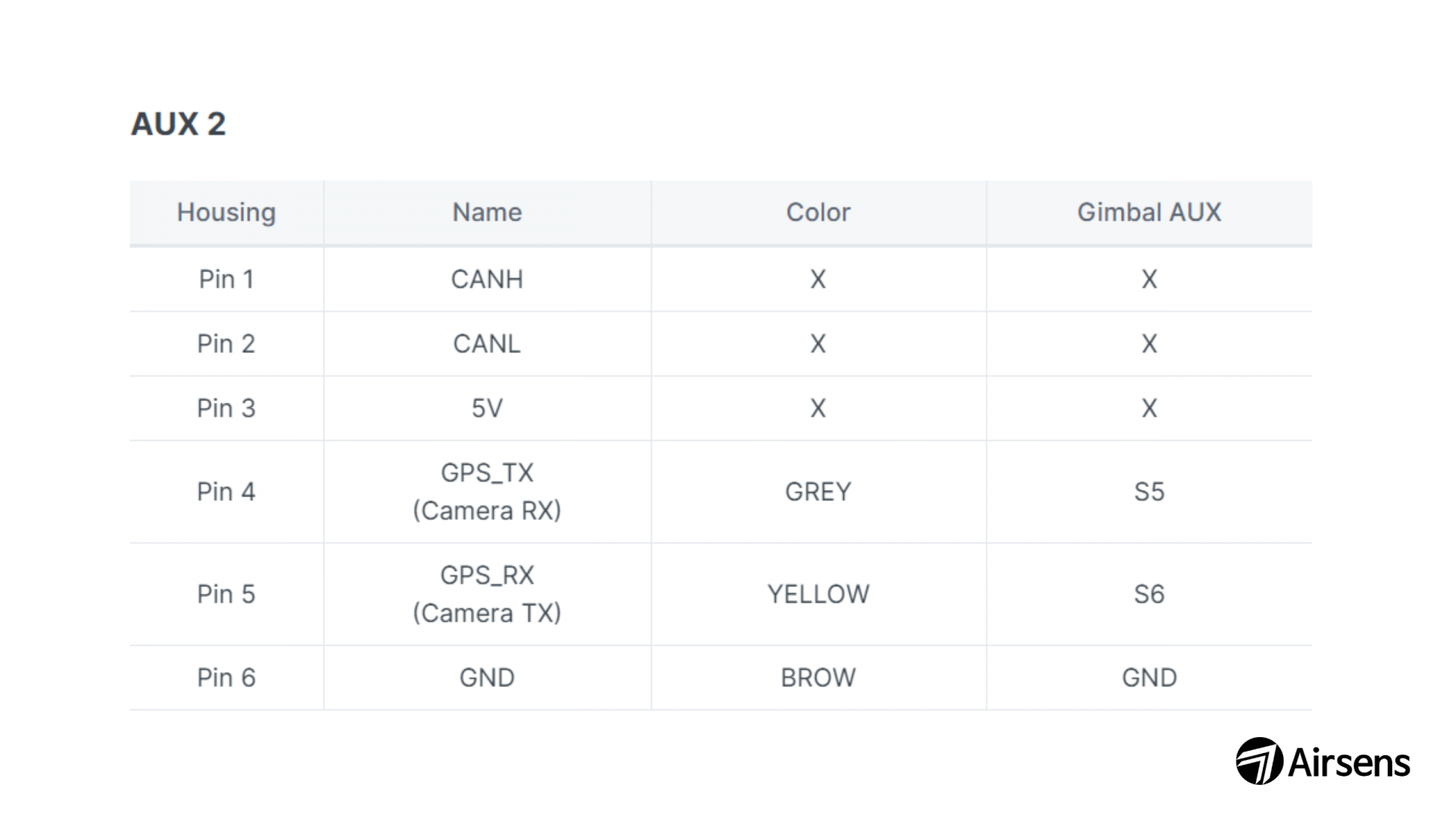This screenshot has height=819, width=1456.
Task: Click the Housing column header
Action: coord(226,212)
